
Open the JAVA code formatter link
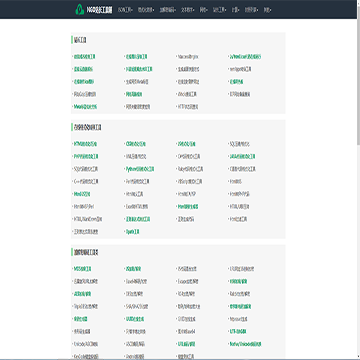coord(242,156)
